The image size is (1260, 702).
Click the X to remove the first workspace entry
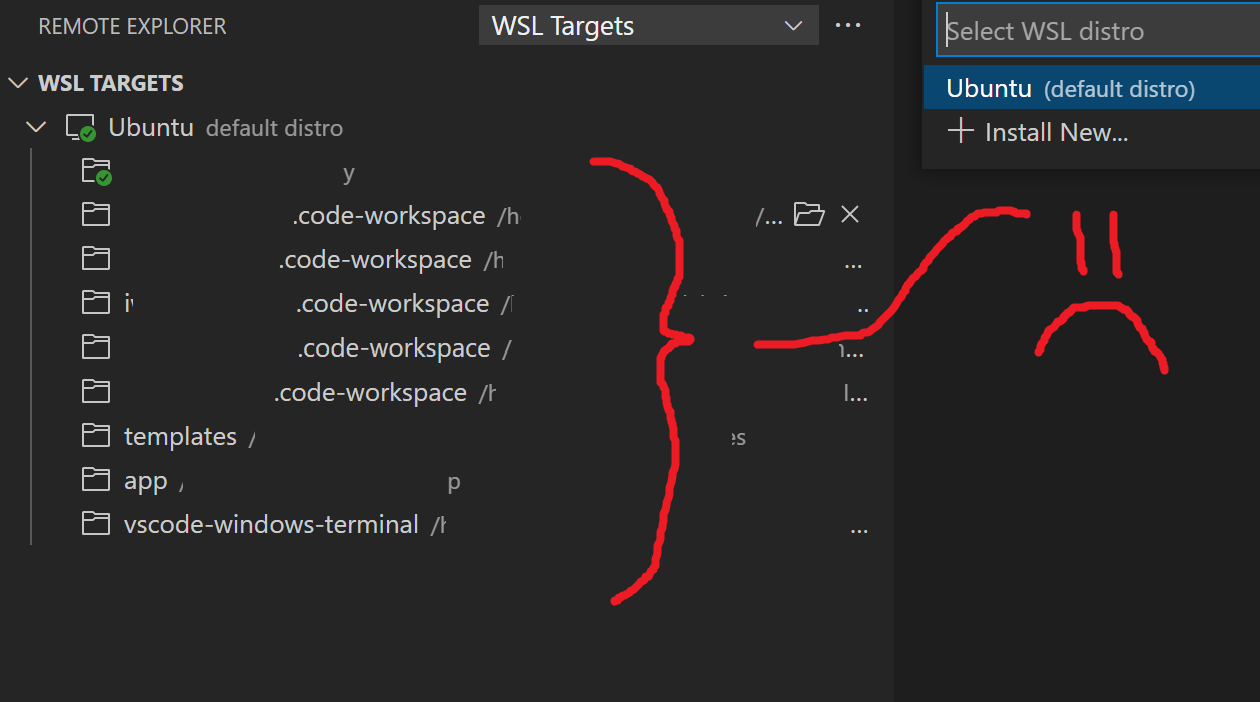click(x=850, y=213)
